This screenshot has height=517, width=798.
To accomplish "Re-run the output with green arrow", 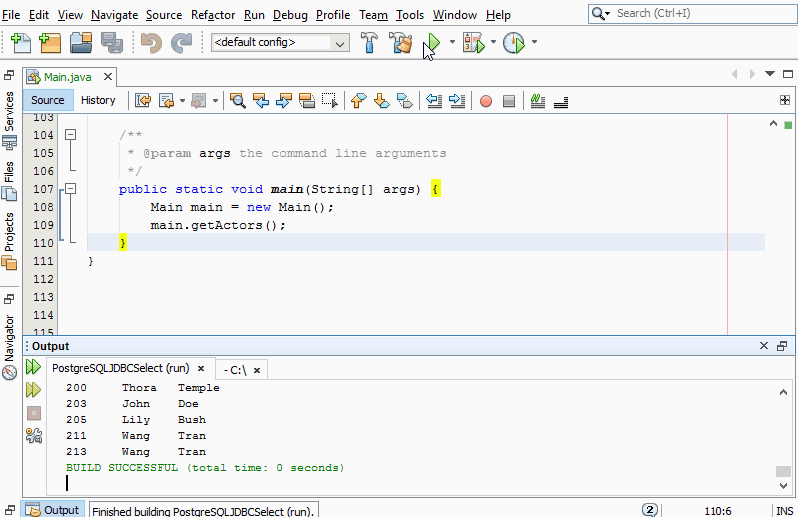I will (x=34, y=368).
